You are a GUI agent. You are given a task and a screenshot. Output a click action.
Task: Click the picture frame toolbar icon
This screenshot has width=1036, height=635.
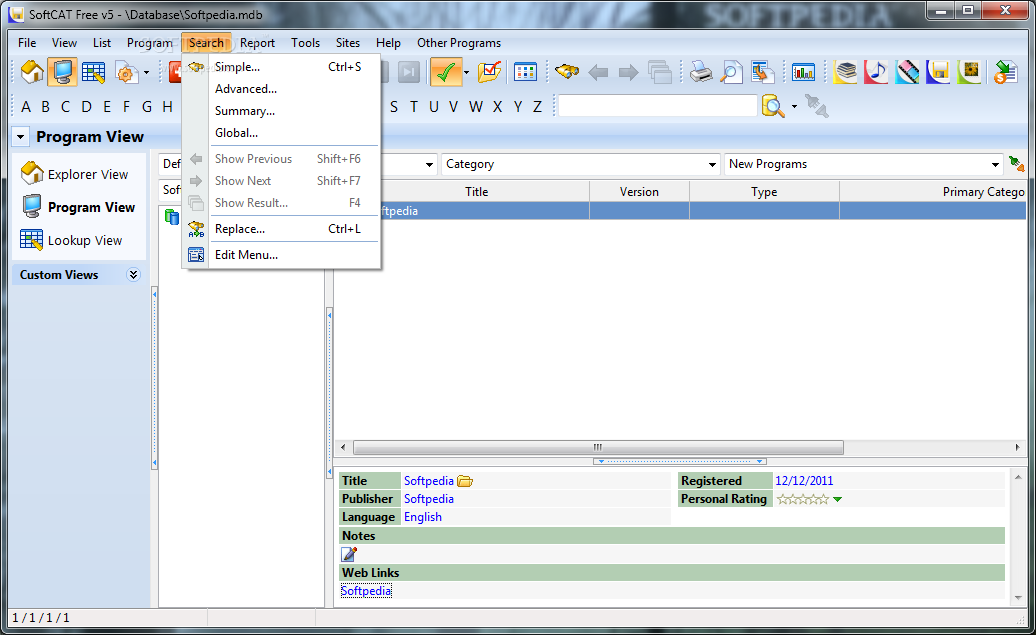point(969,72)
